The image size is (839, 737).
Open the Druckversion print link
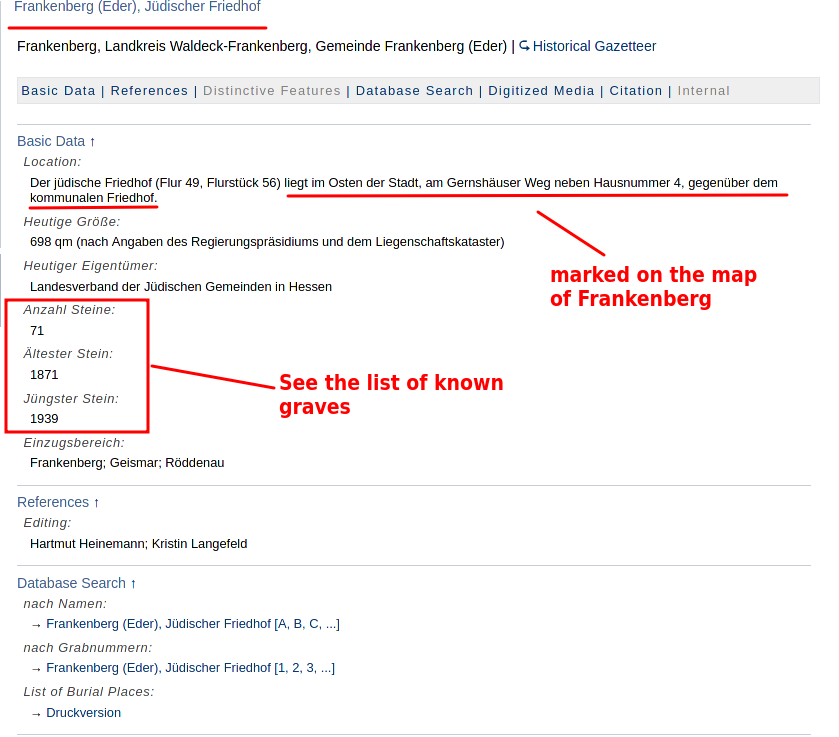[x=83, y=713]
